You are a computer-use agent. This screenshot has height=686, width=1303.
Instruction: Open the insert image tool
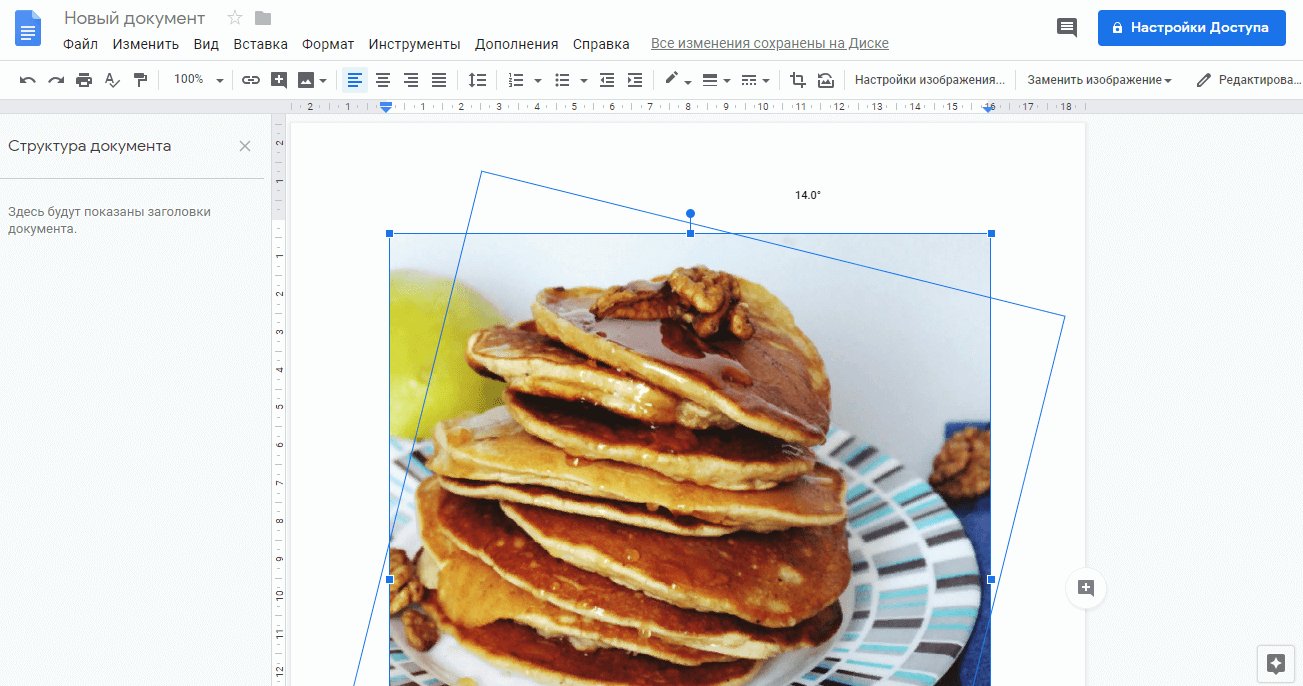click(x=305, y=79)
